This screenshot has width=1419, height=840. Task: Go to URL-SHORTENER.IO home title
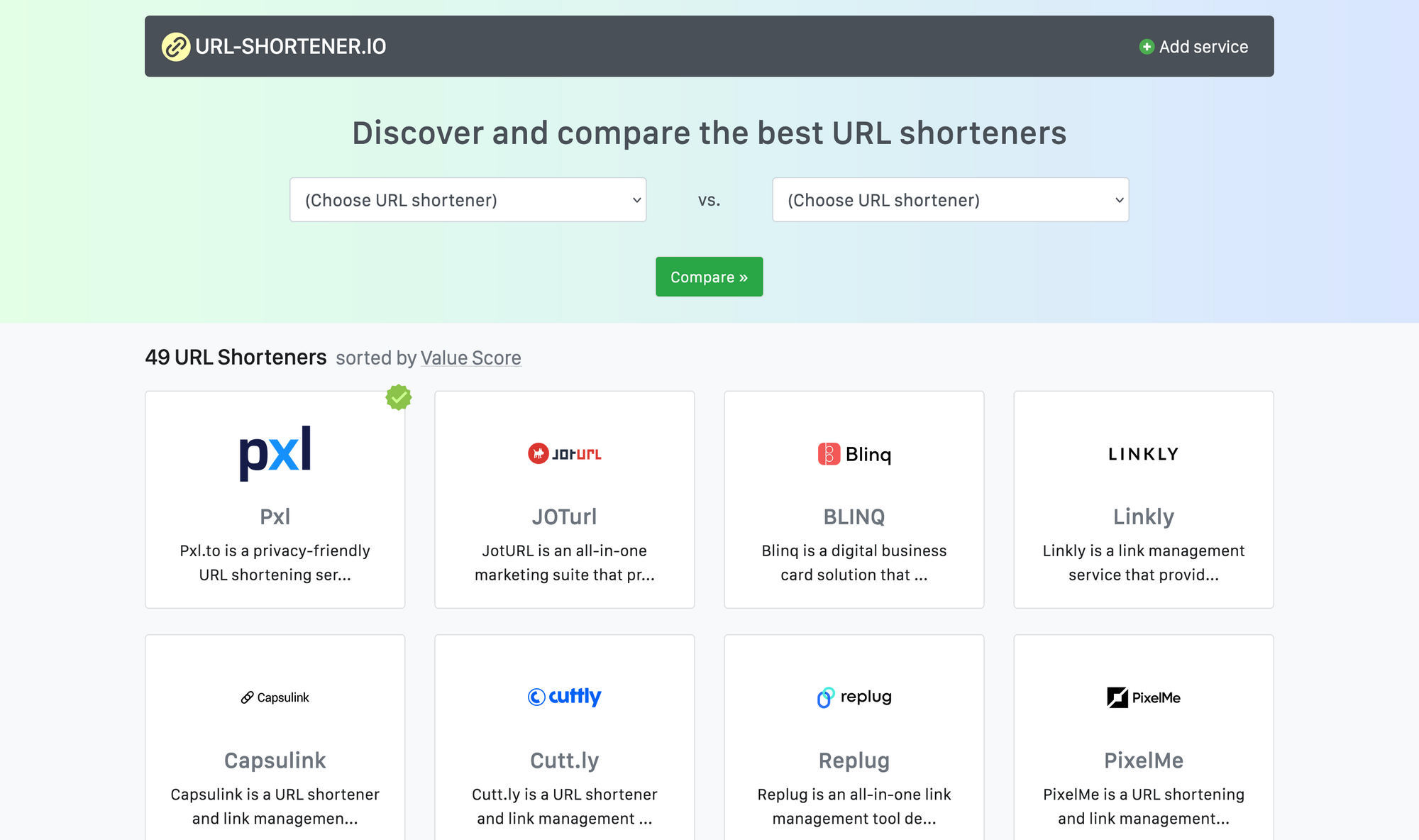[x=291, y=47]
